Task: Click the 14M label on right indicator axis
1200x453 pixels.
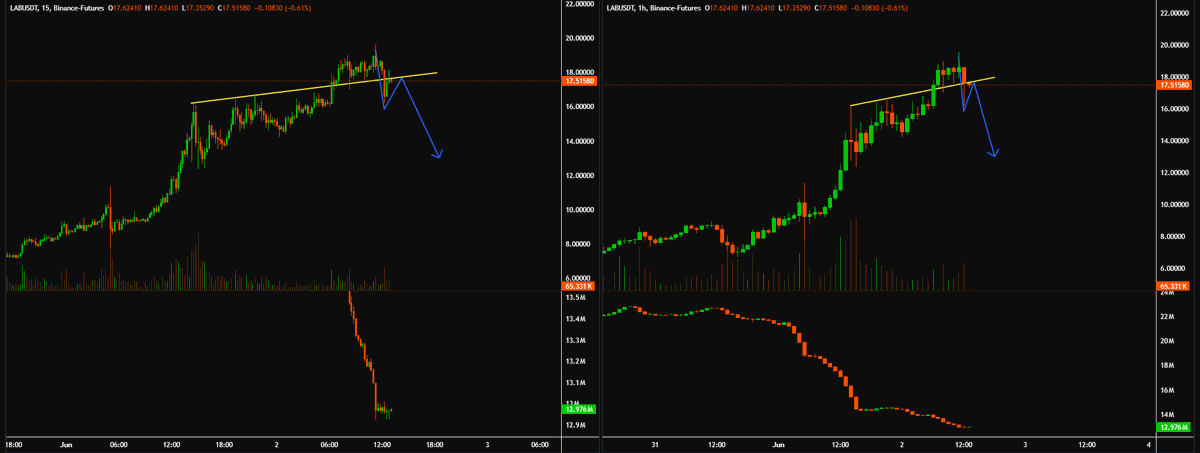Action: (1167, 414)
